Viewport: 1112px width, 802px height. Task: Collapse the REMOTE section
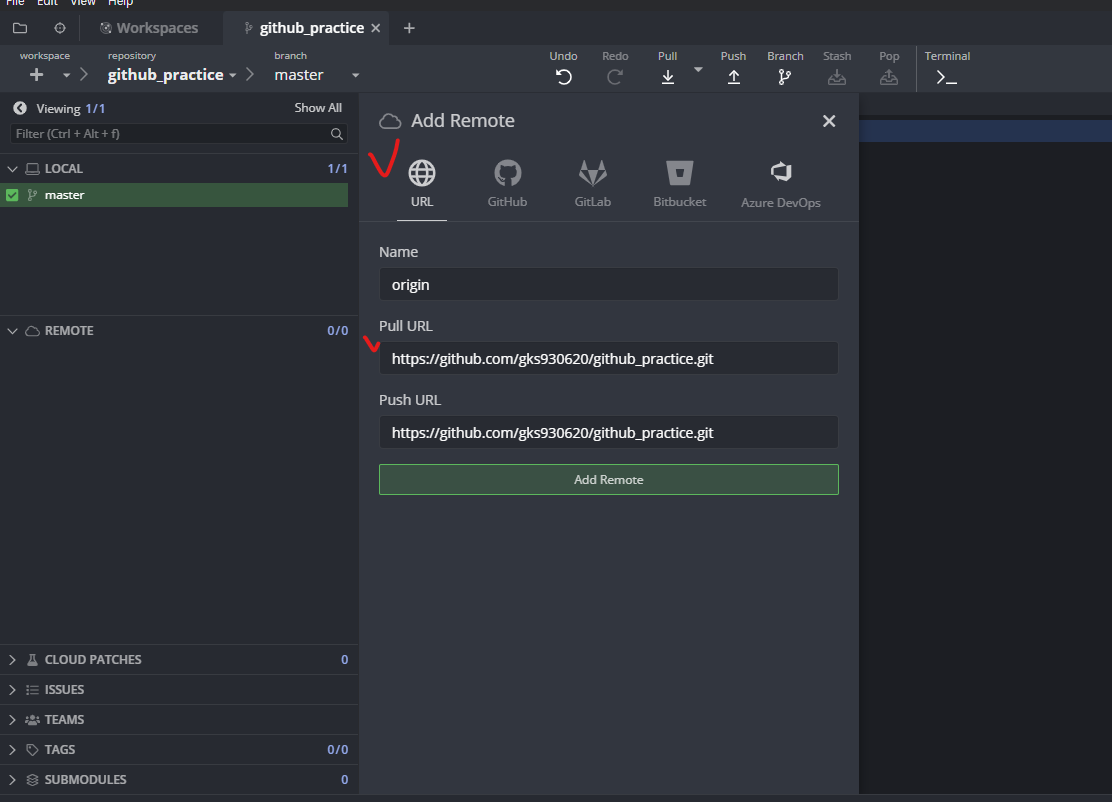(12, 331)
